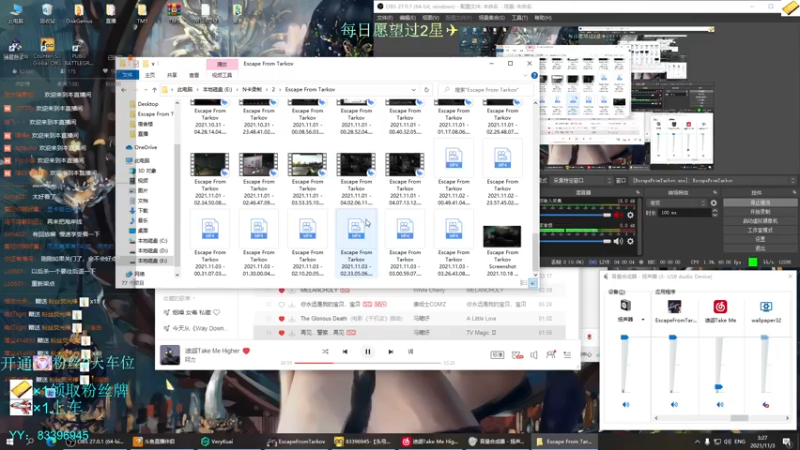The height and width of the screenshot is (450, 800).
Task: Skip to the next track in music player
Action: pyautogui.click(x=391, y=352)
